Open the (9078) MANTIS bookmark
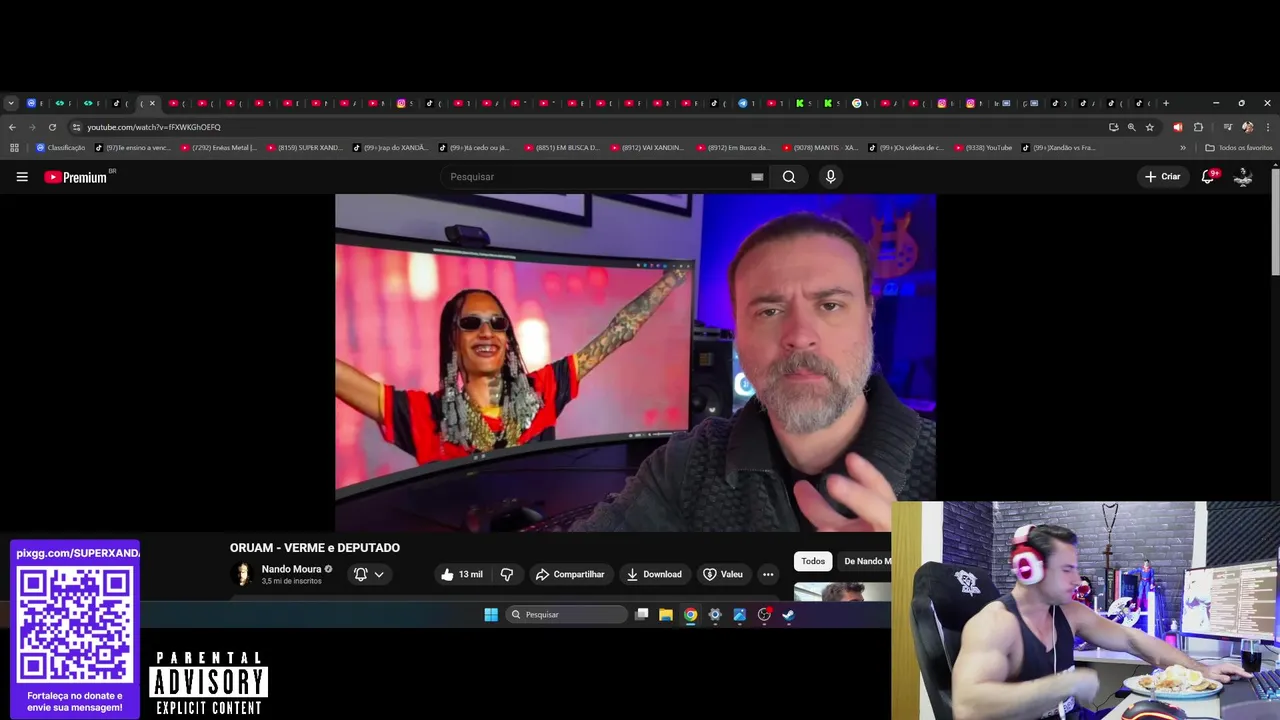Image resolution: width=1280 pixels, height=720 pixels. coord(821,148)
